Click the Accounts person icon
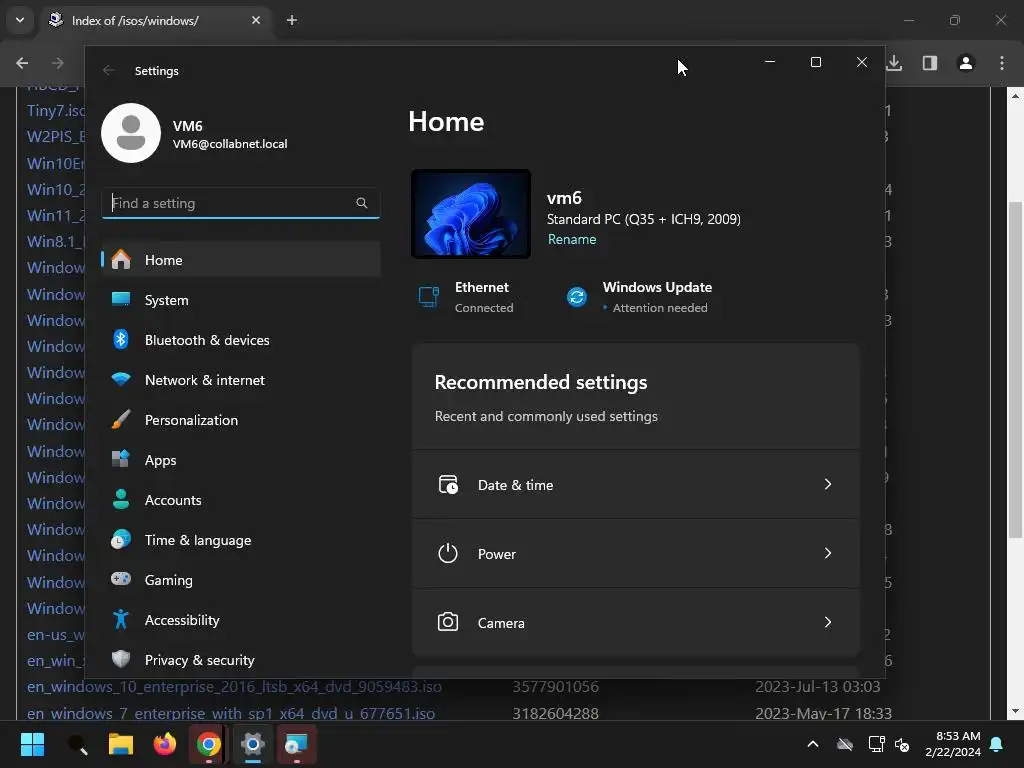The image size is (1024, 768). pyautogui.click(x=121, y=500)
